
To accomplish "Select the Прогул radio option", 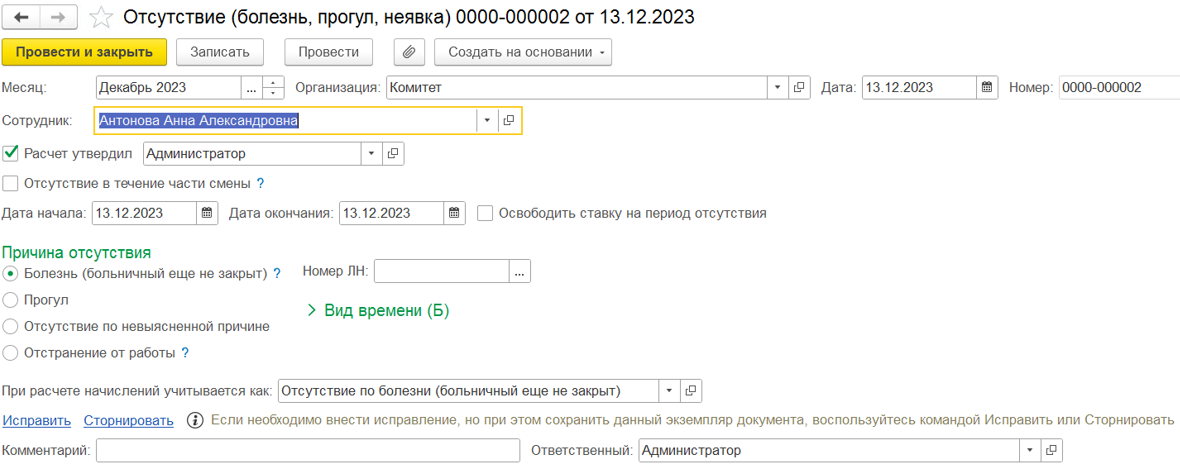I will click(x=11, y=300).
